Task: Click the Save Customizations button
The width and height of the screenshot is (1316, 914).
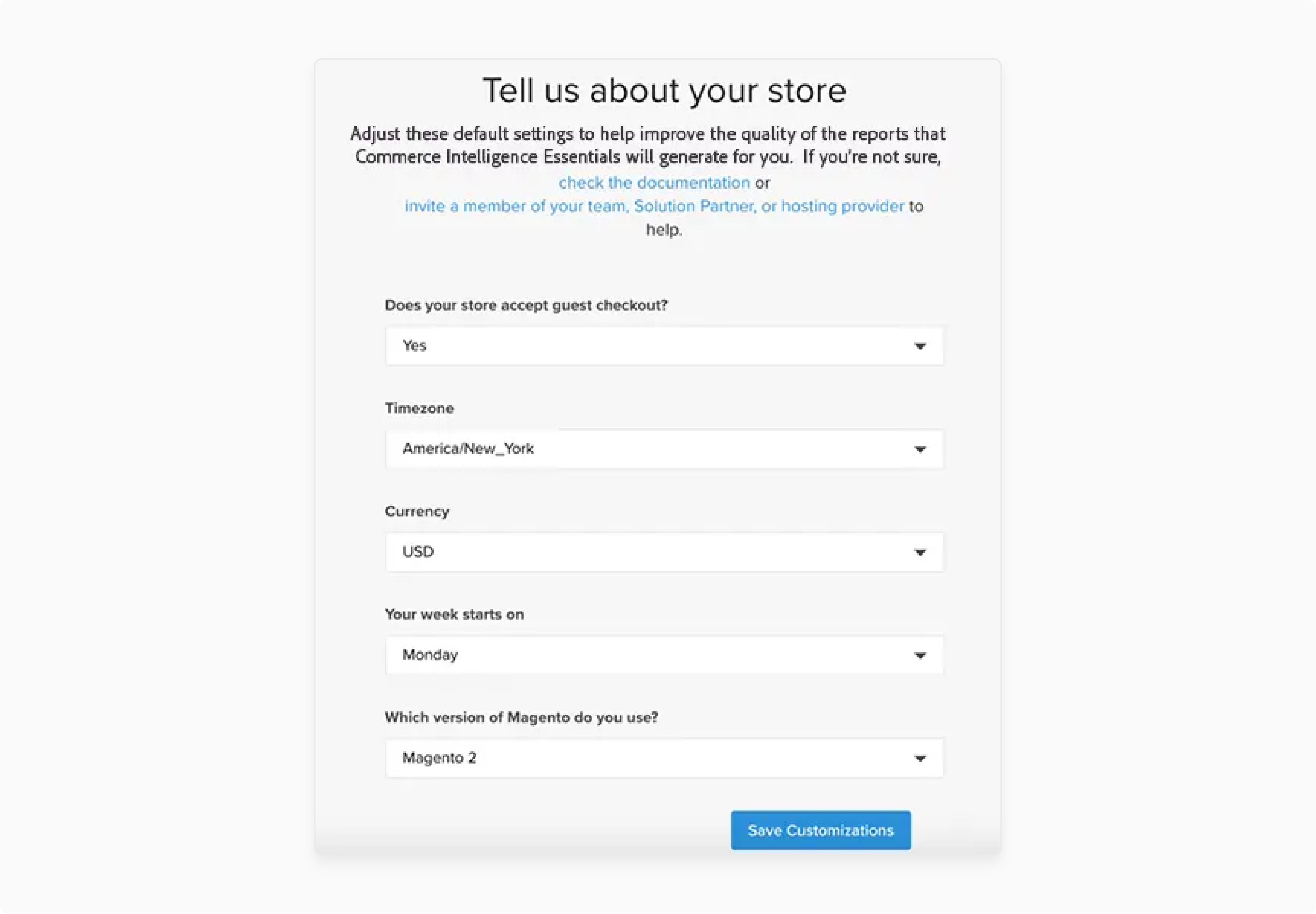Action: coord(820,830)
